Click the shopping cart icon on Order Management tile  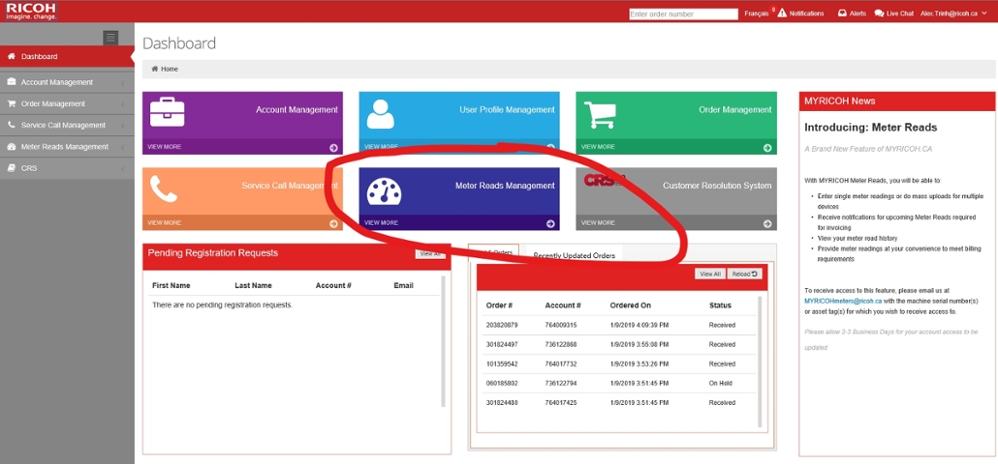tap(600, 114)
